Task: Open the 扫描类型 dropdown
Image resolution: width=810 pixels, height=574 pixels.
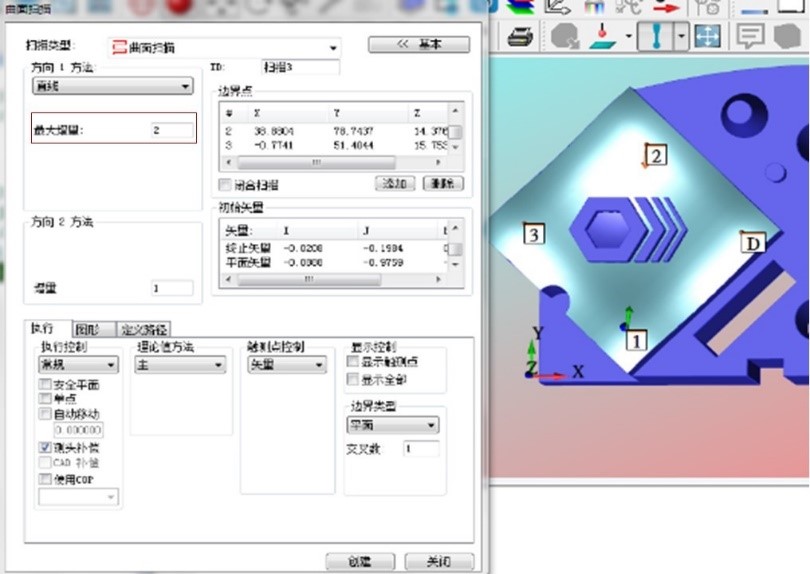Action: [x=224, y=47]
